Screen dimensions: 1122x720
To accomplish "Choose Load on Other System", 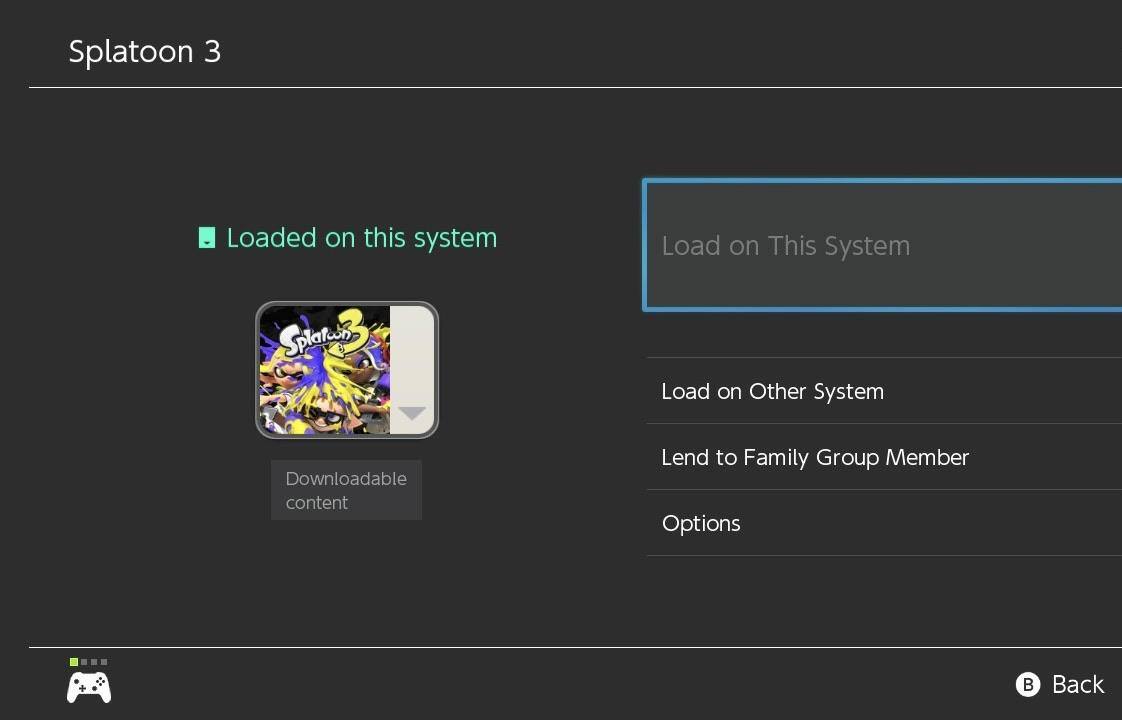I will (x=773, y=391).
